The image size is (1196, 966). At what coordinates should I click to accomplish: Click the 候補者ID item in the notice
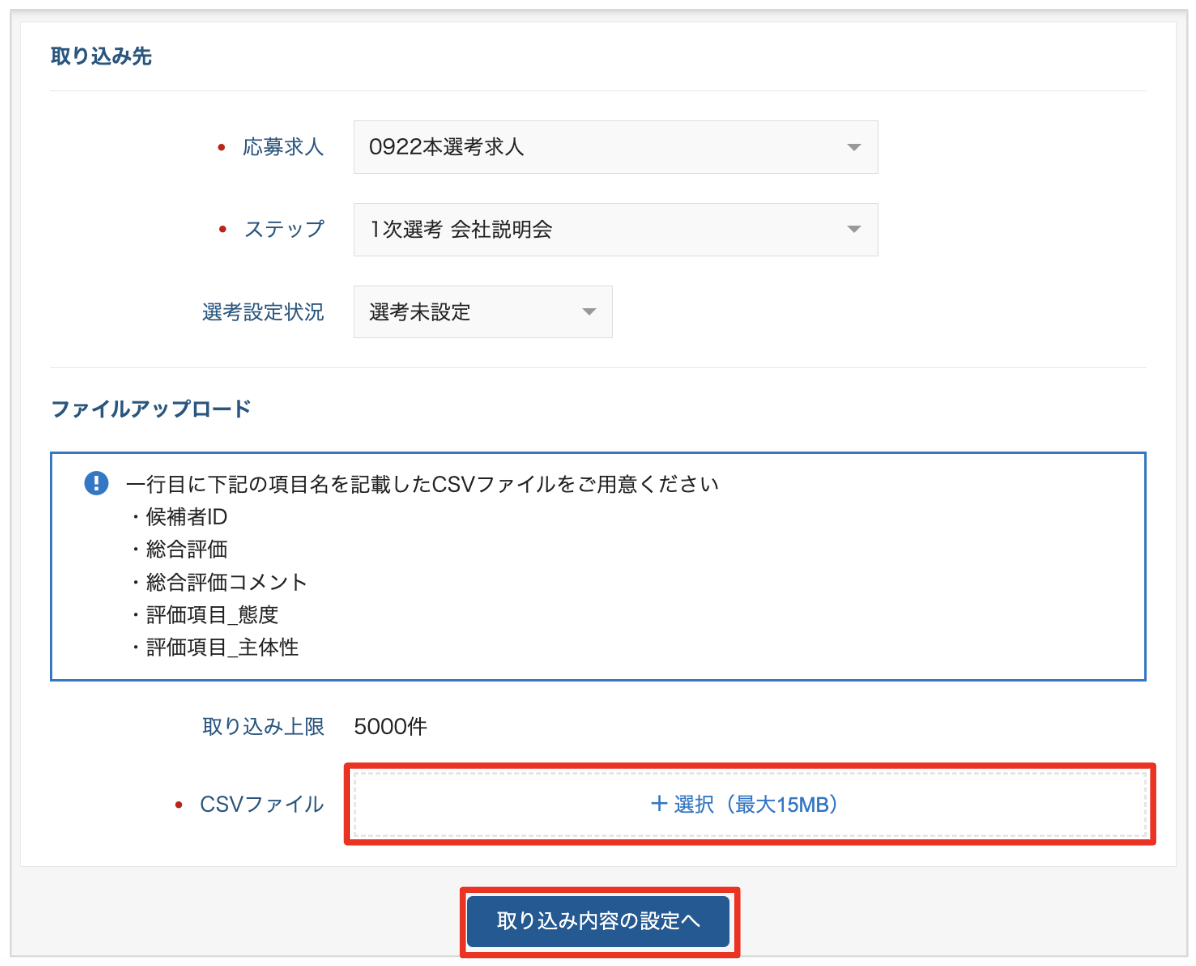click(x=187, y=517)
